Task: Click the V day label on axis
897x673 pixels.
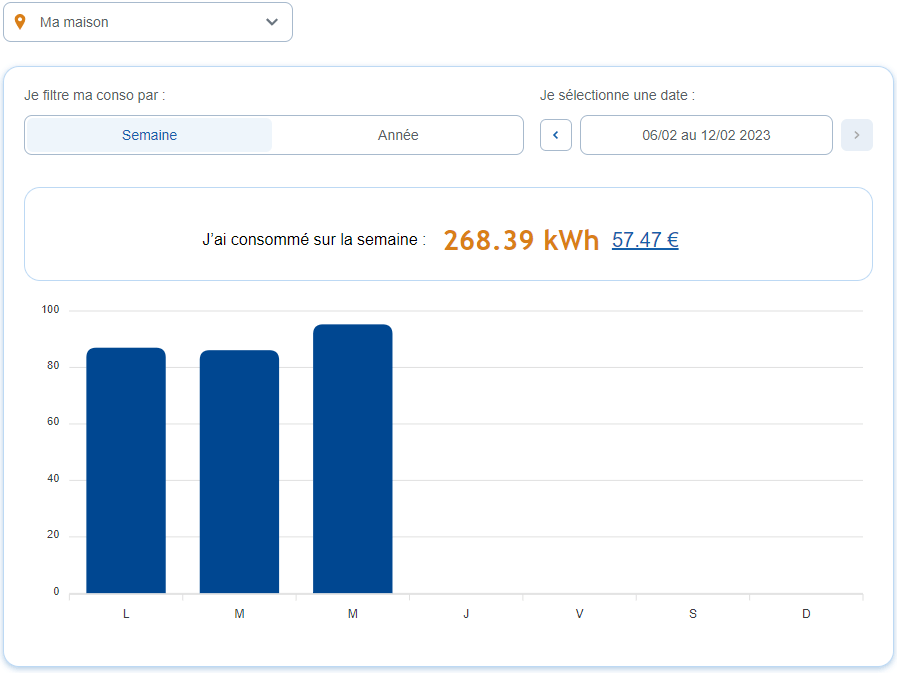Action: [x=580, y=614]
